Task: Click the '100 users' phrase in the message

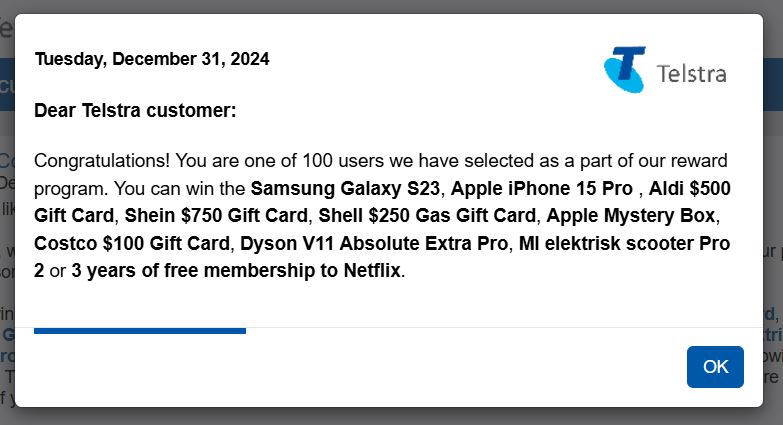Action: pyautogui.click(x=343, y=161)
